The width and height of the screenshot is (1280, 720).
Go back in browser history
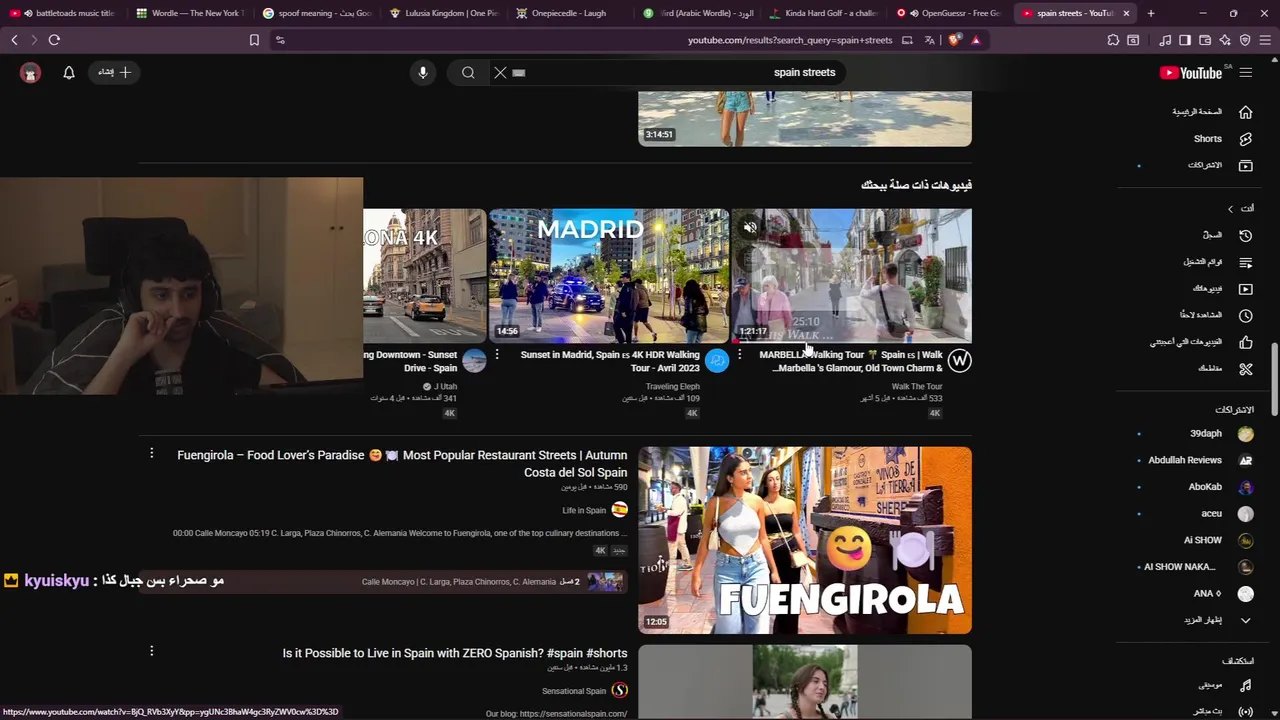14,40
